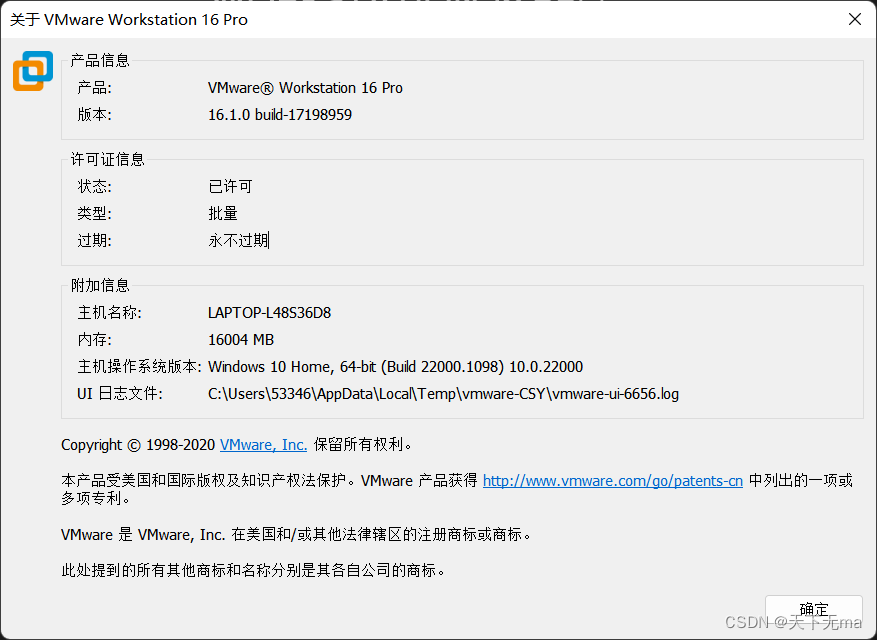Select the product name VMware® Workstation 16 Pro

tap(304, 88)
